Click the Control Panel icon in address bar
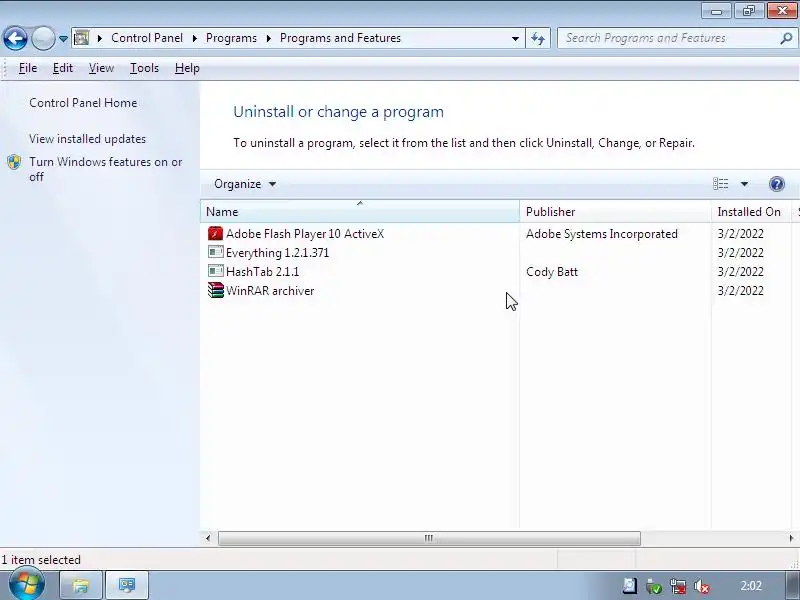Image resolution: width=800 pixels, height=600 pixels. point(82,38)
